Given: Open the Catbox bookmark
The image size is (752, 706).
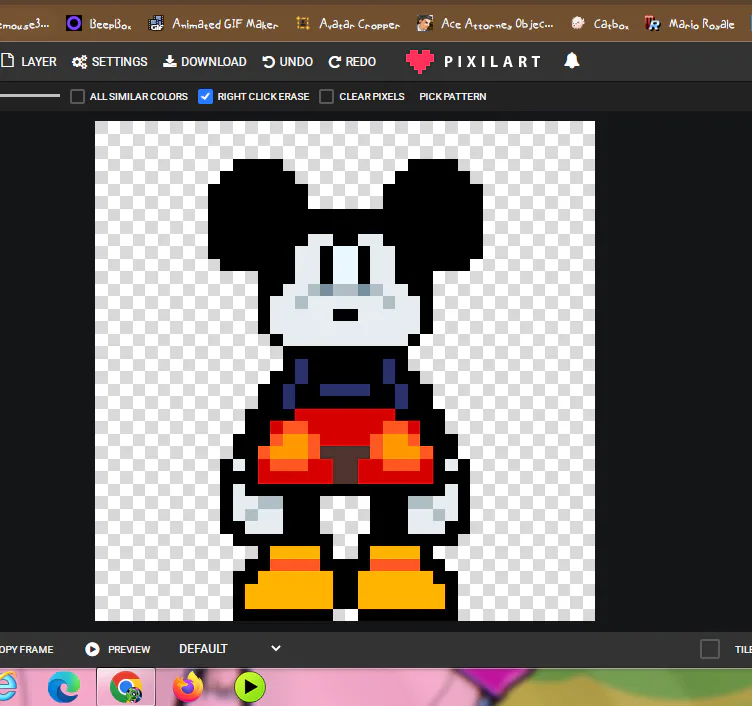Looking at the screenshot, I should [x=599, y=23].
